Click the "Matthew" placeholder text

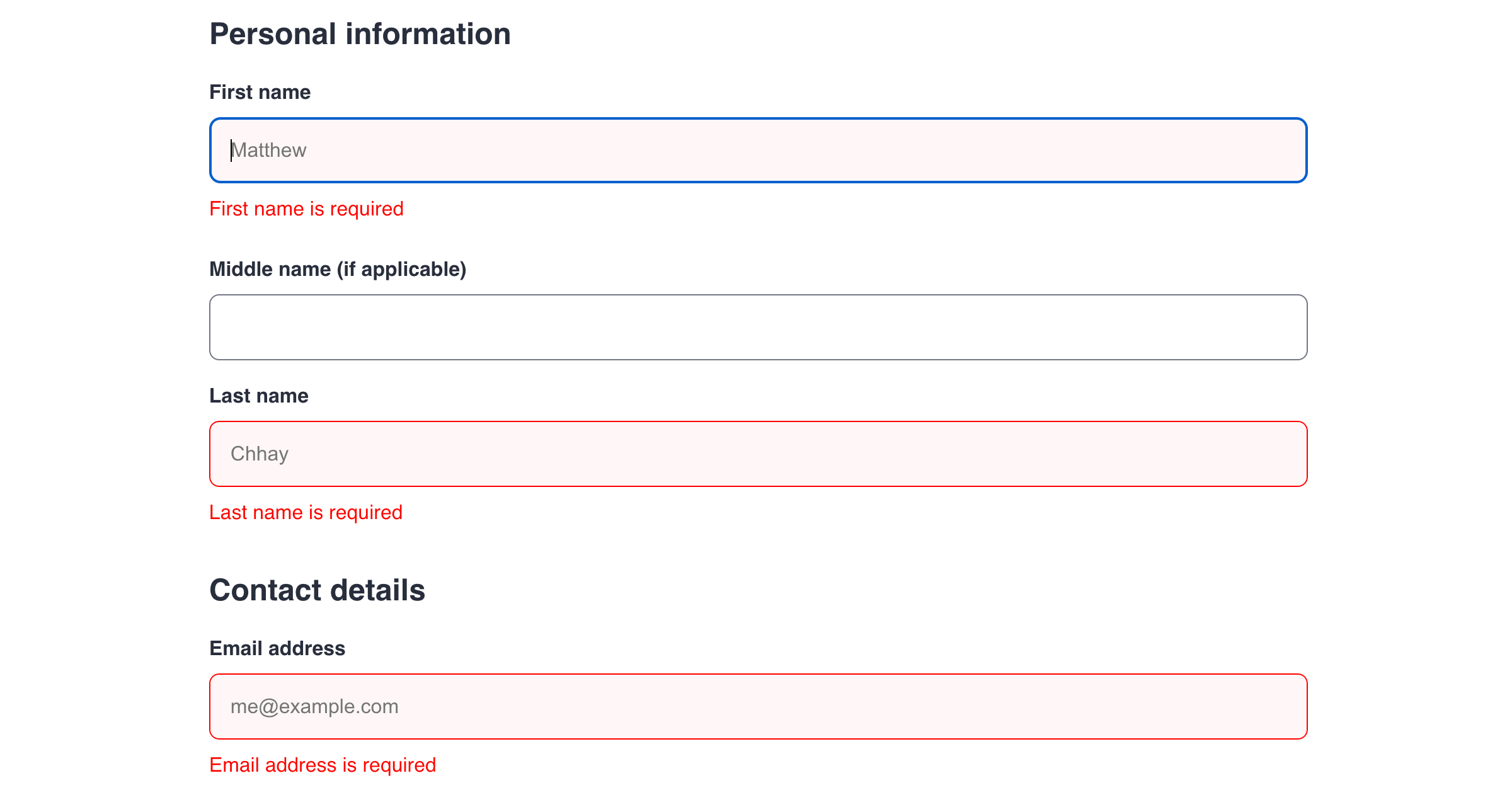[269, 150]
